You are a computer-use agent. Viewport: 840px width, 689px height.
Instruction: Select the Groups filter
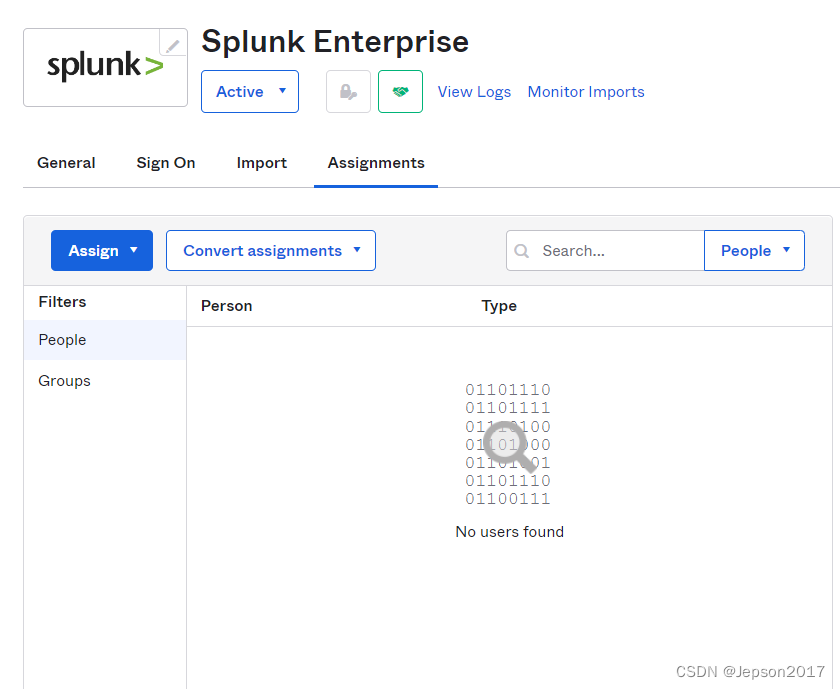click(x=105, y=381)
